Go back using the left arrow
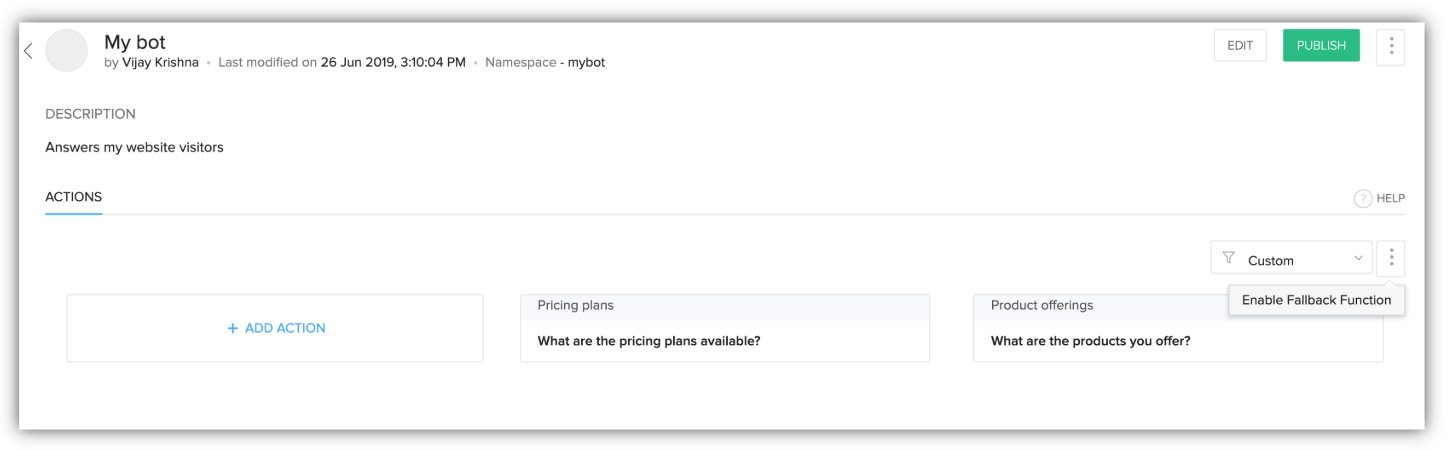The height and width of the screenshot is (450, 1448). pyautogui.click(x=28, y=51)
